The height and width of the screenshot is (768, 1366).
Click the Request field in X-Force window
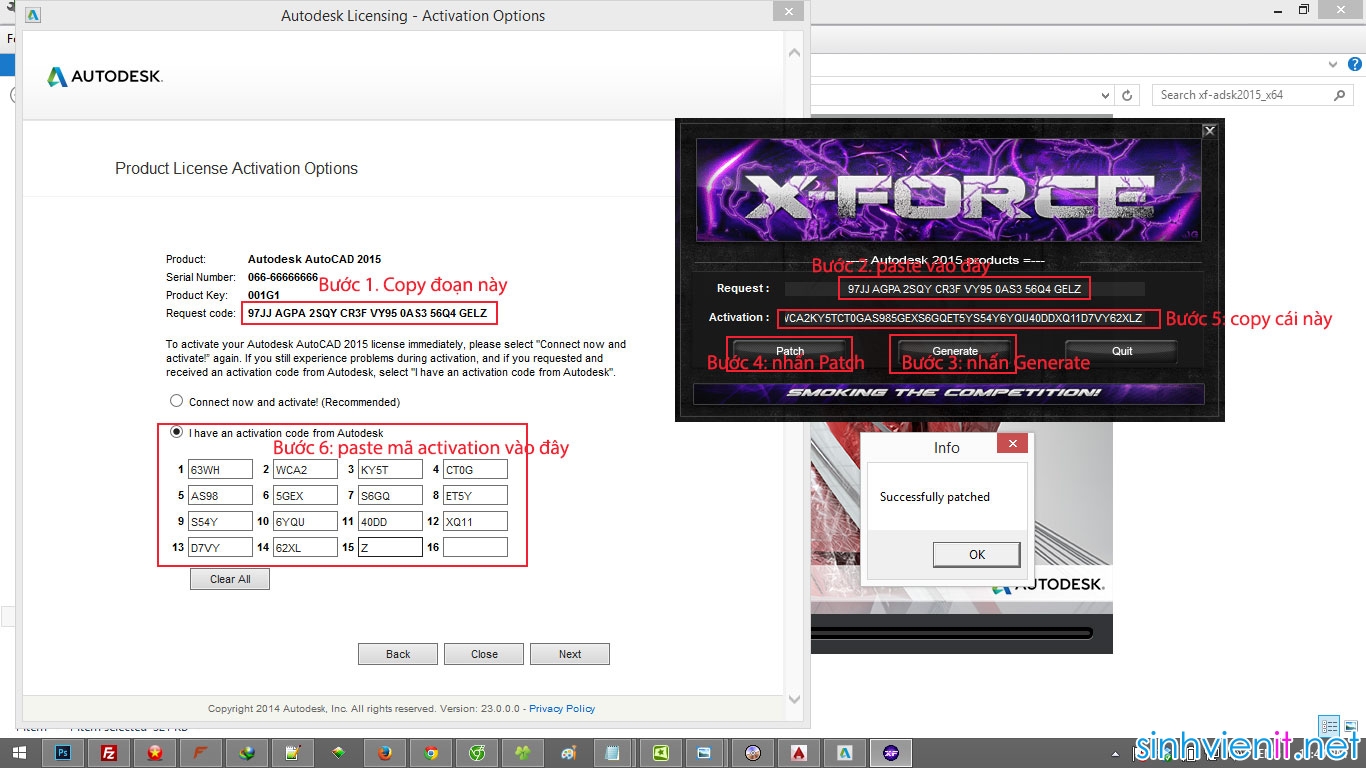964,289
